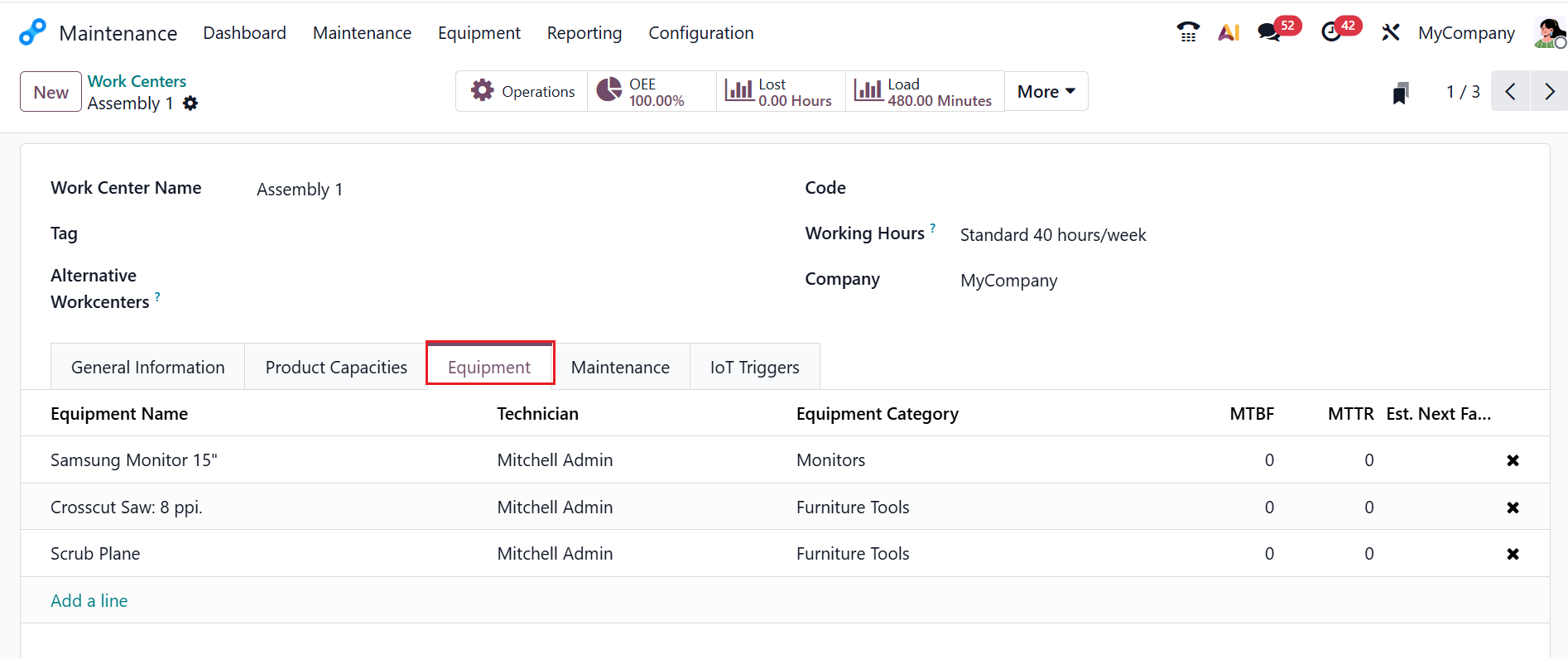This screenshot has height=659, width=1568.
Task: Open the Configuration menu
Action: pos(700,33)
